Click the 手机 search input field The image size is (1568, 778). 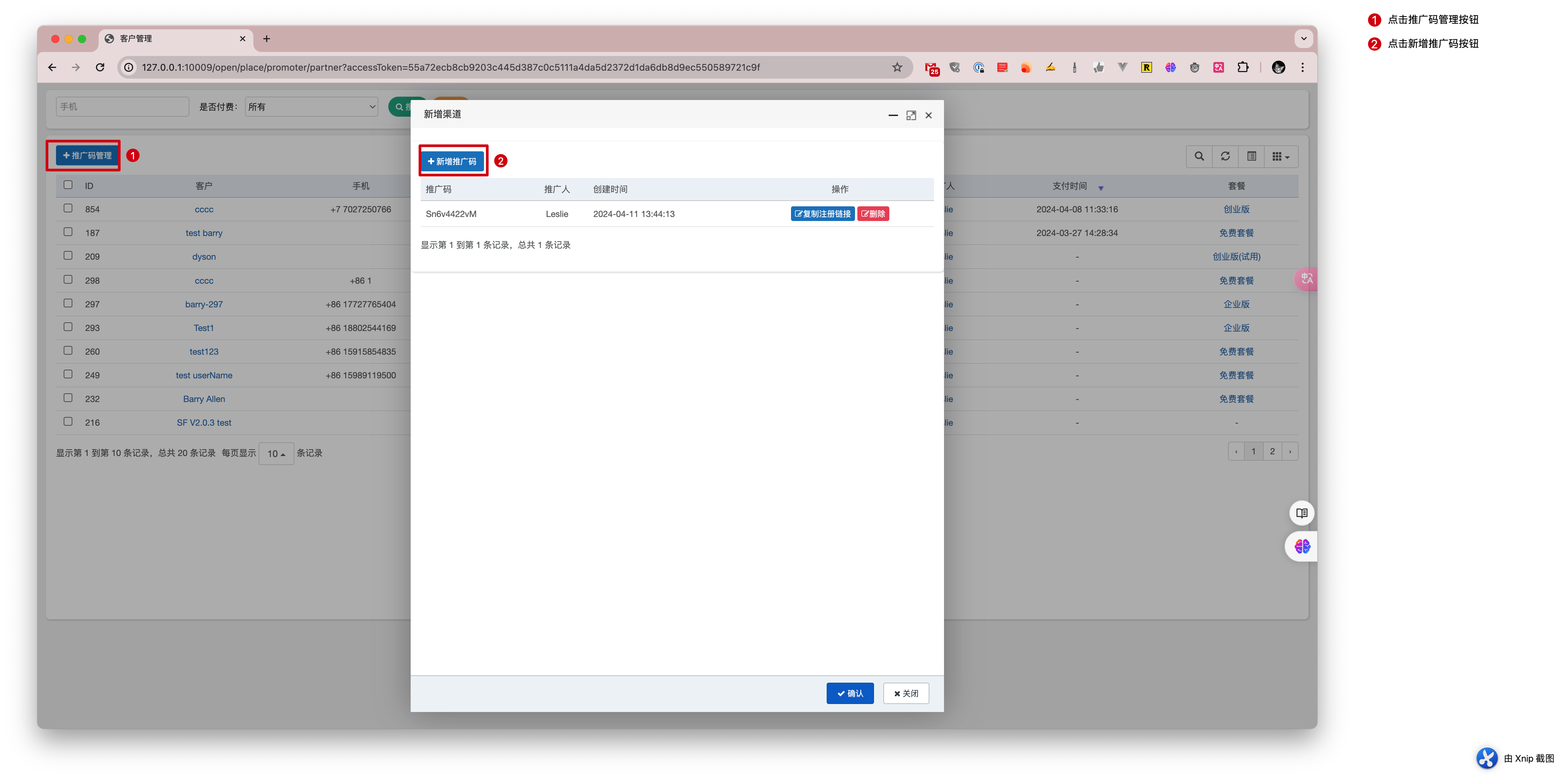(122, 107)
